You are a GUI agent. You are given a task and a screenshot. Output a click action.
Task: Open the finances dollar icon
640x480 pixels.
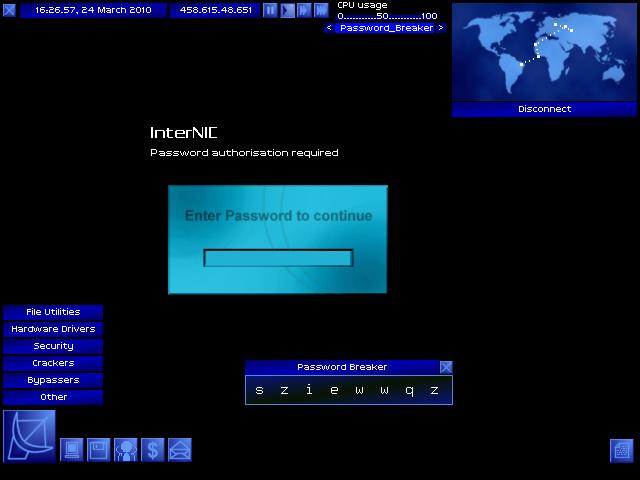click(153, 450)
